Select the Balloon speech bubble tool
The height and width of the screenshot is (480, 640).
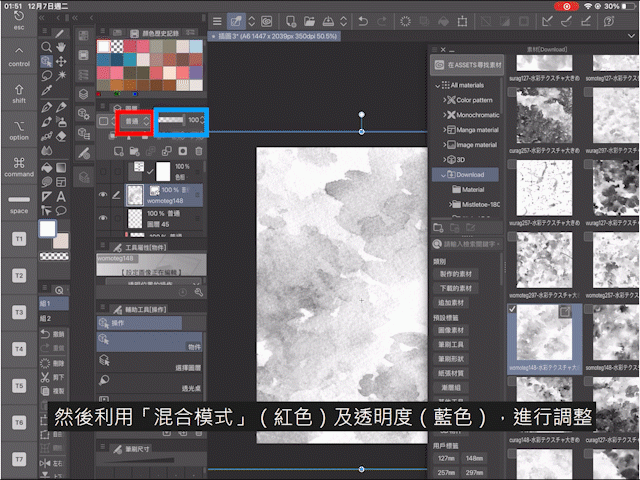coord(61,211)
